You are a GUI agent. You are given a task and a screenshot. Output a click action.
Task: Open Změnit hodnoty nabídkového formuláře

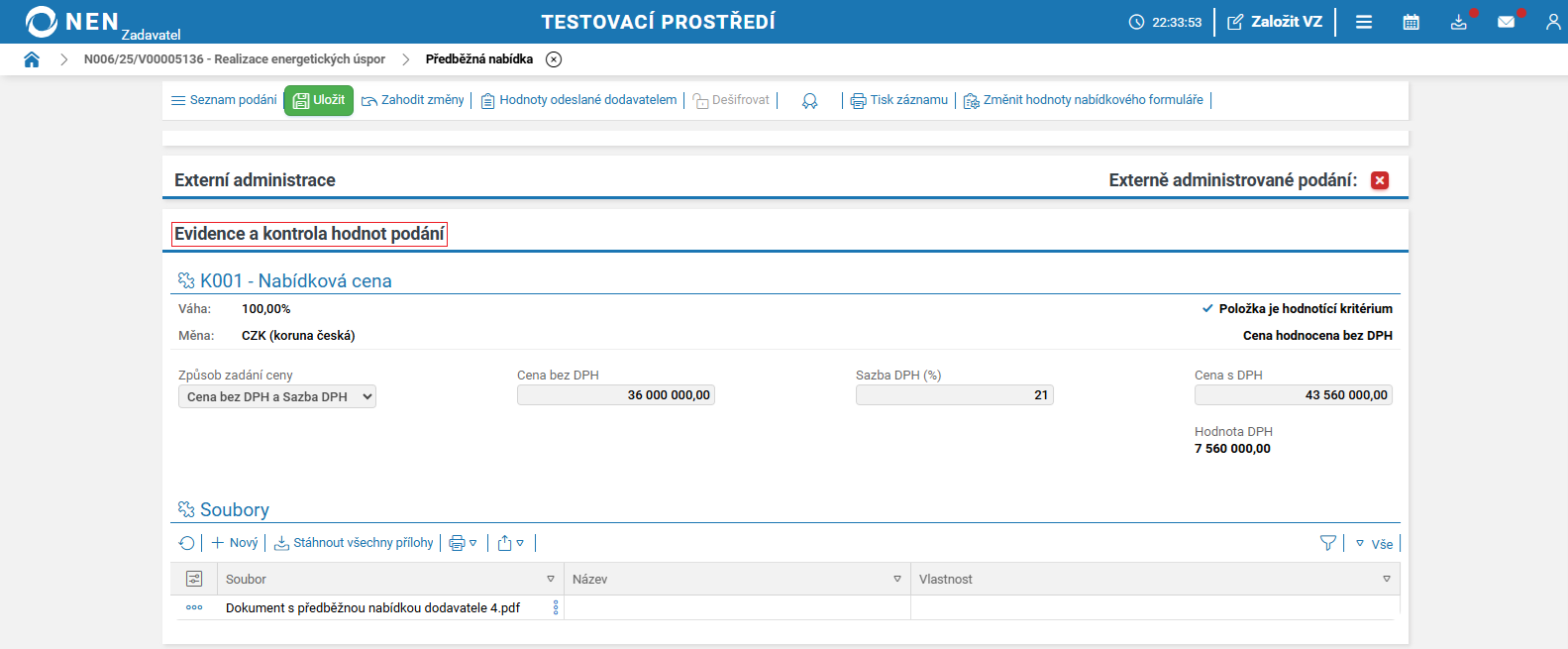pos(1084,100)
